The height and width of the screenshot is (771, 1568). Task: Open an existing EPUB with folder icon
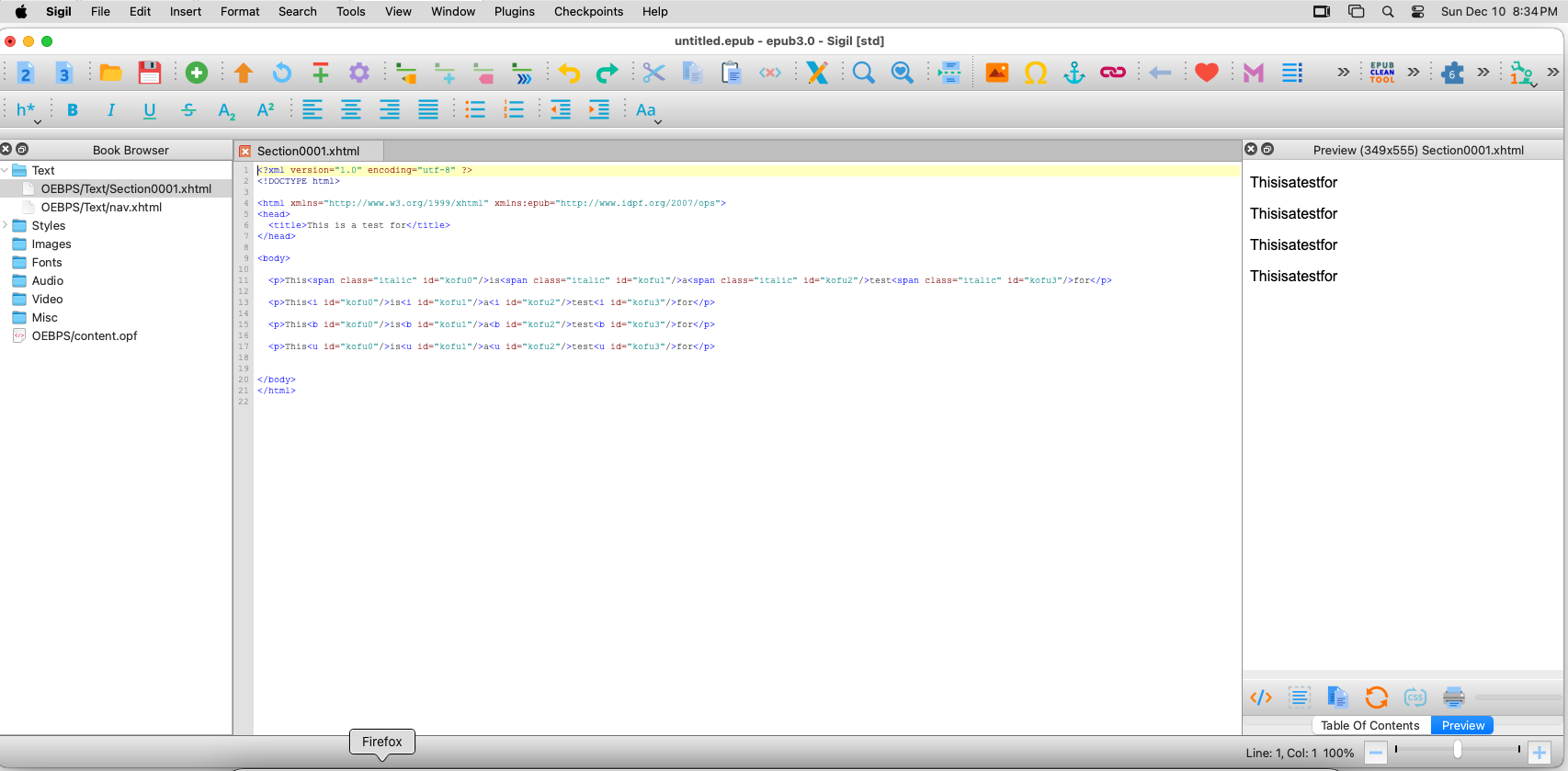tap(111, 73)
